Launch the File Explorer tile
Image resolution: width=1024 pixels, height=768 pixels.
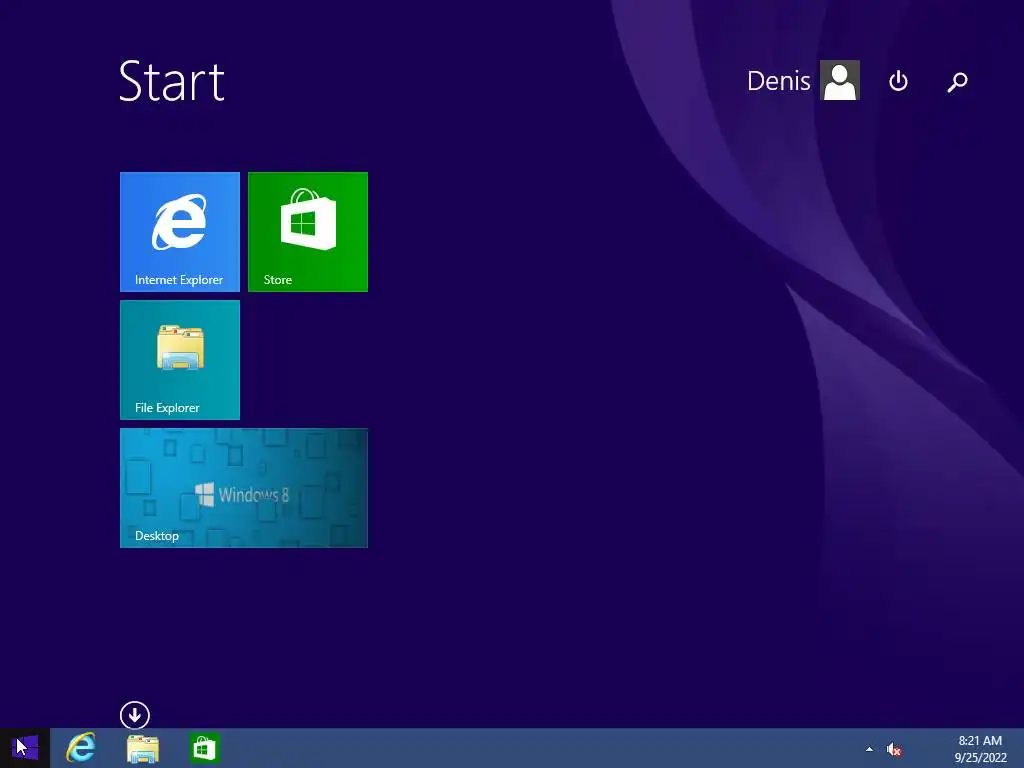180,360
